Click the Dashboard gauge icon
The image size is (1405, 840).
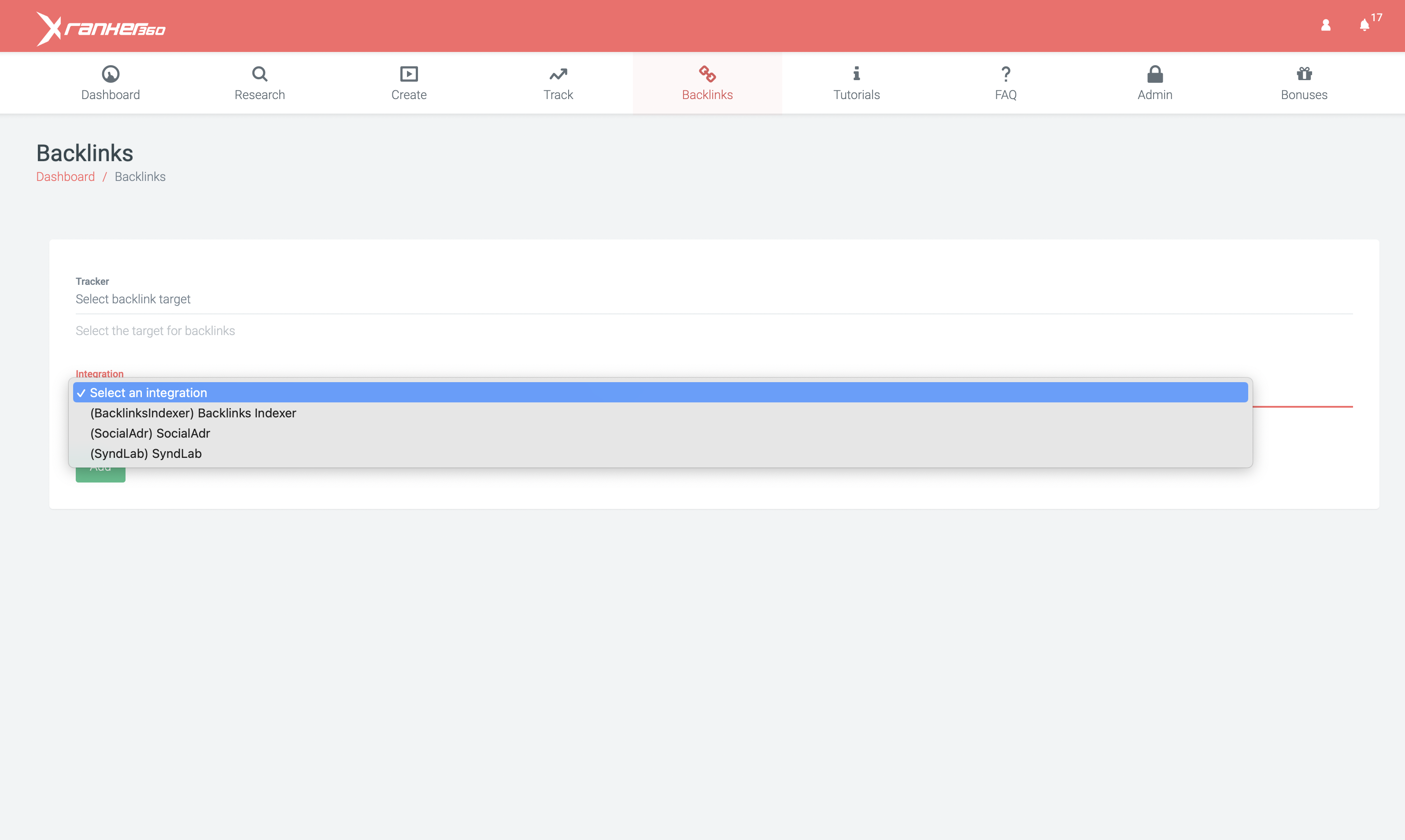111,74
